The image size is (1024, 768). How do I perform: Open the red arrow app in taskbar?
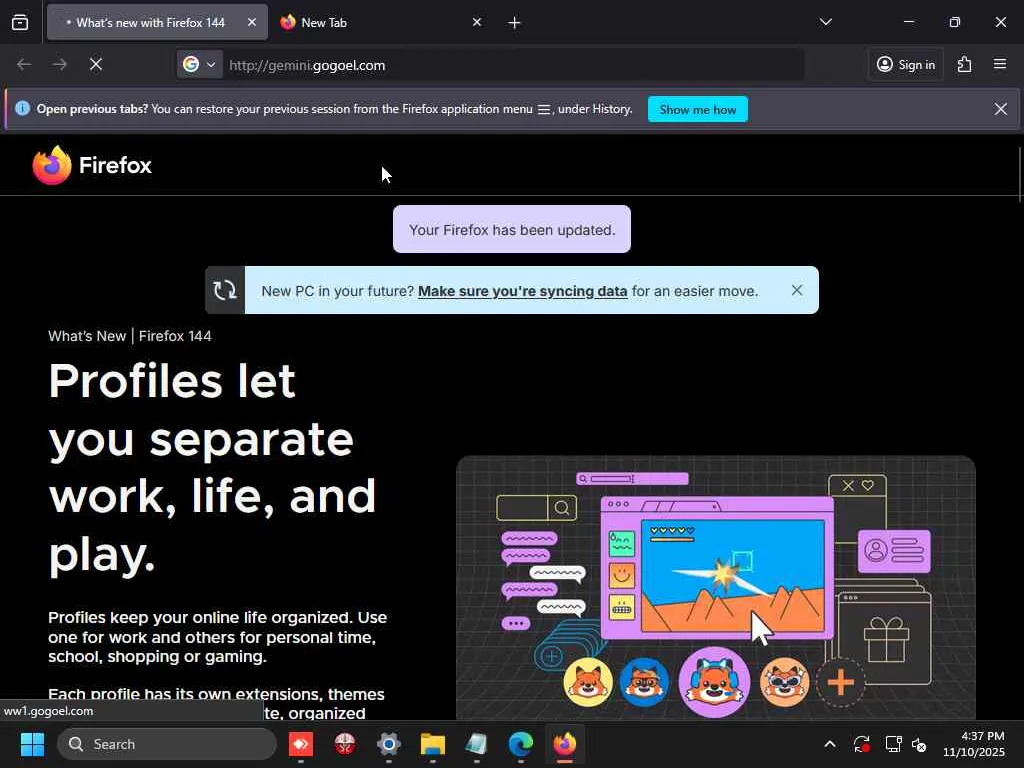tap(301, 744)
